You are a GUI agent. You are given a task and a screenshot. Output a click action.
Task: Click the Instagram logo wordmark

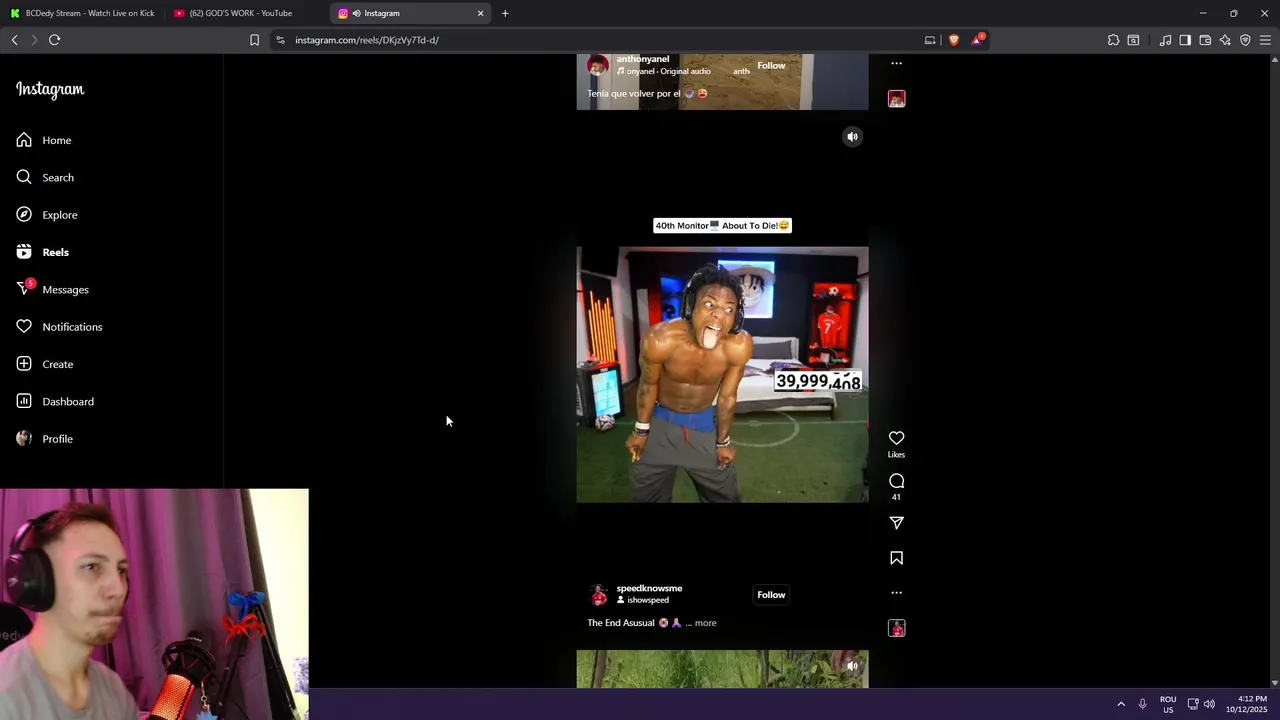pos(50,89)
